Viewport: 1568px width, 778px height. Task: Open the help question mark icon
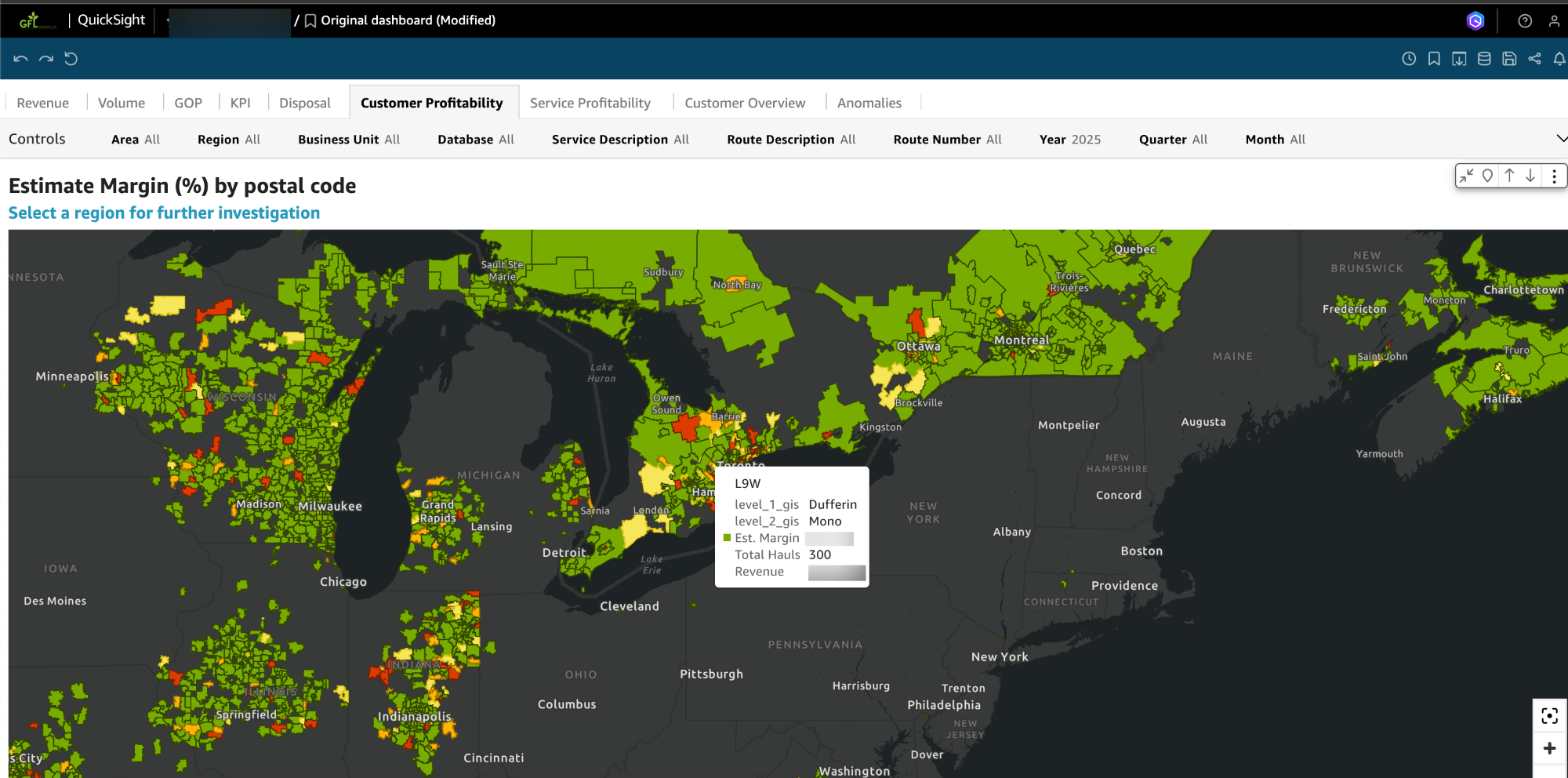[1525, 21]
